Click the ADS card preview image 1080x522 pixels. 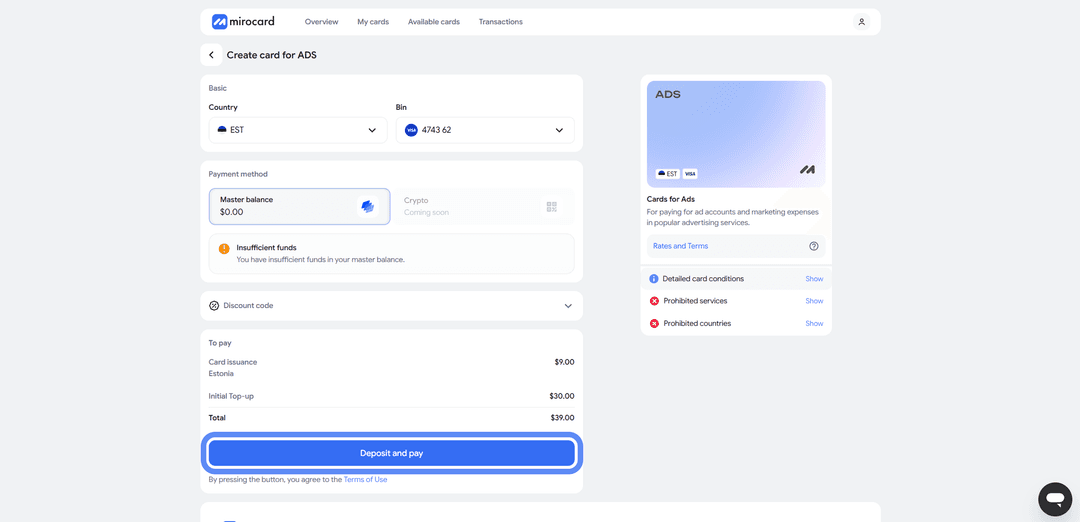point(736,134)
